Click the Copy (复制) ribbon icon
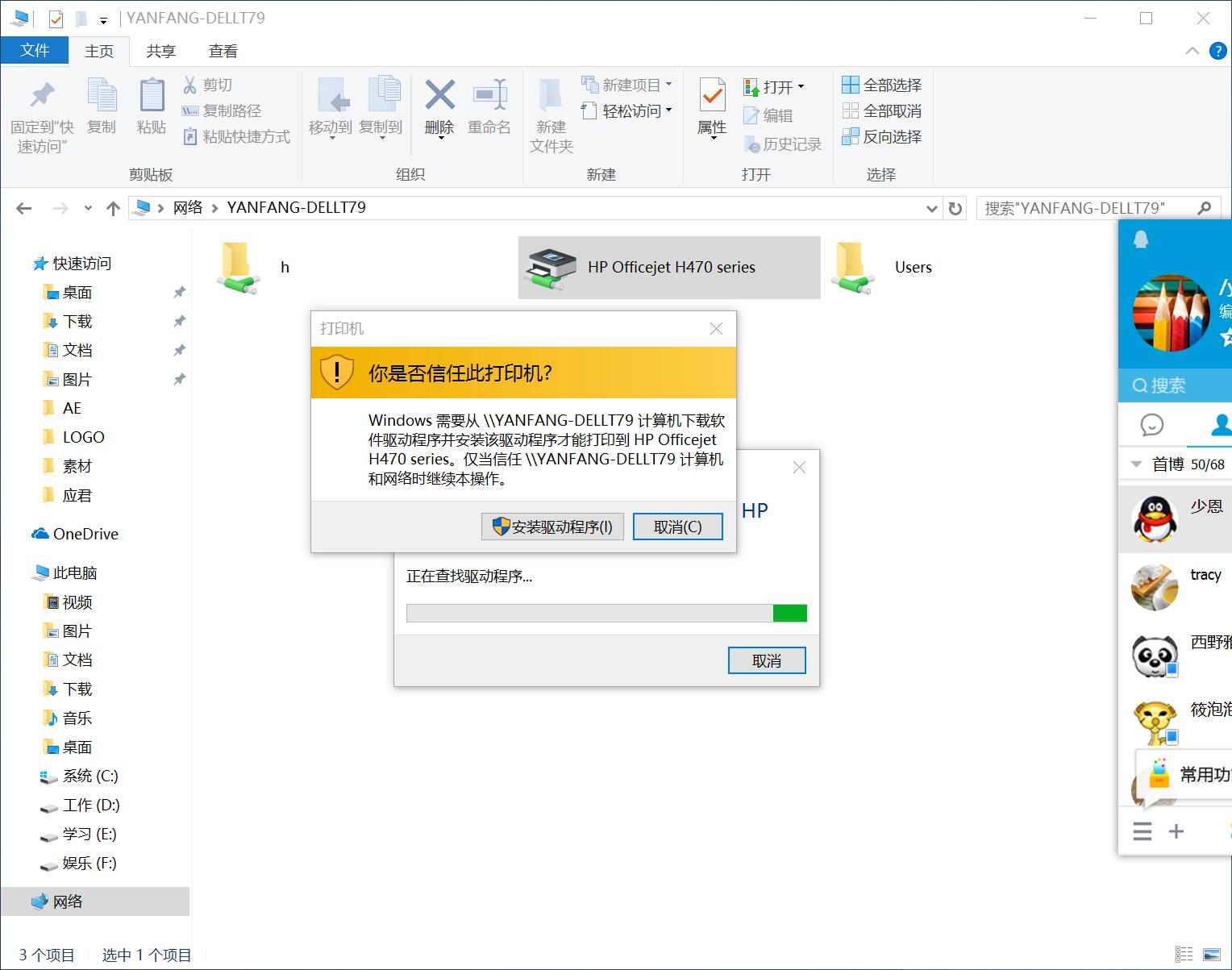 pyautogui.click(x=102, y=95)
